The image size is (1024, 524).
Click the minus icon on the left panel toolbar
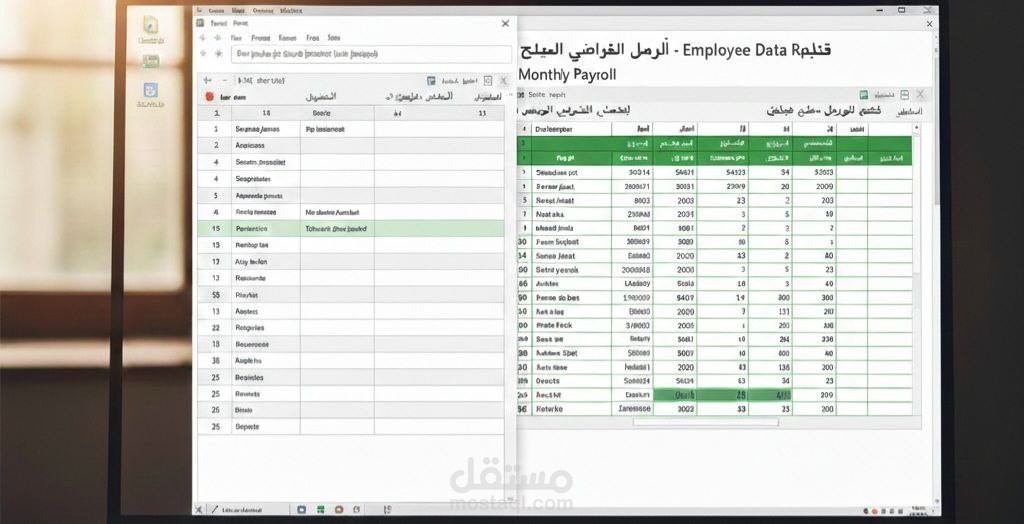[x=225, y=80]
